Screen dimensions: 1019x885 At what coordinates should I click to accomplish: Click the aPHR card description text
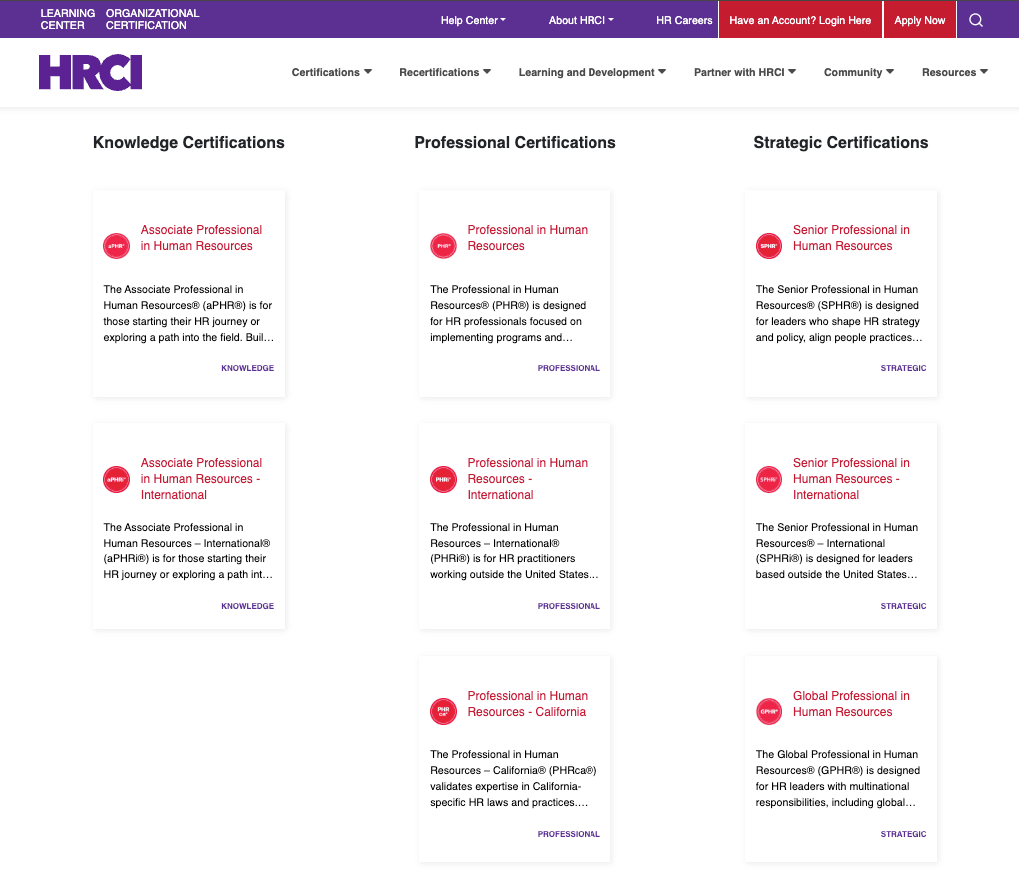[x=188, y=313]
